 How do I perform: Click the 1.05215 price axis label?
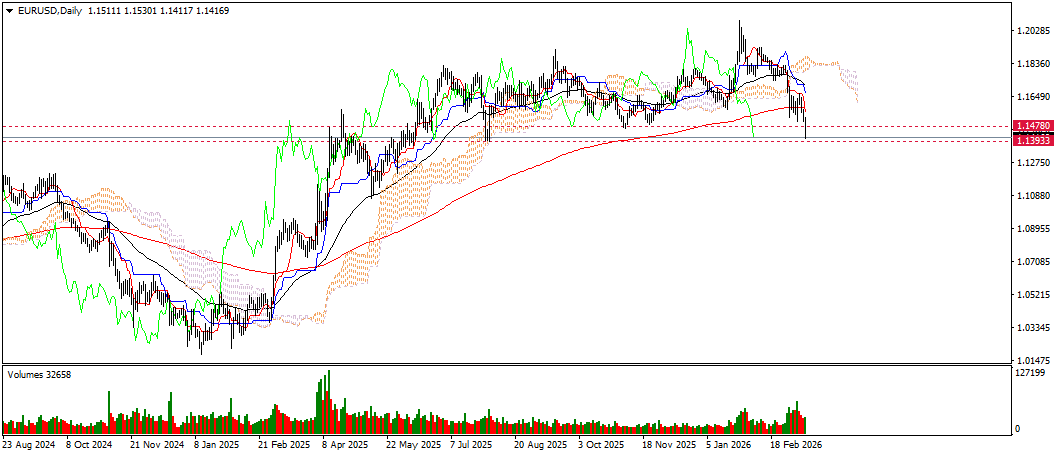1035,295
